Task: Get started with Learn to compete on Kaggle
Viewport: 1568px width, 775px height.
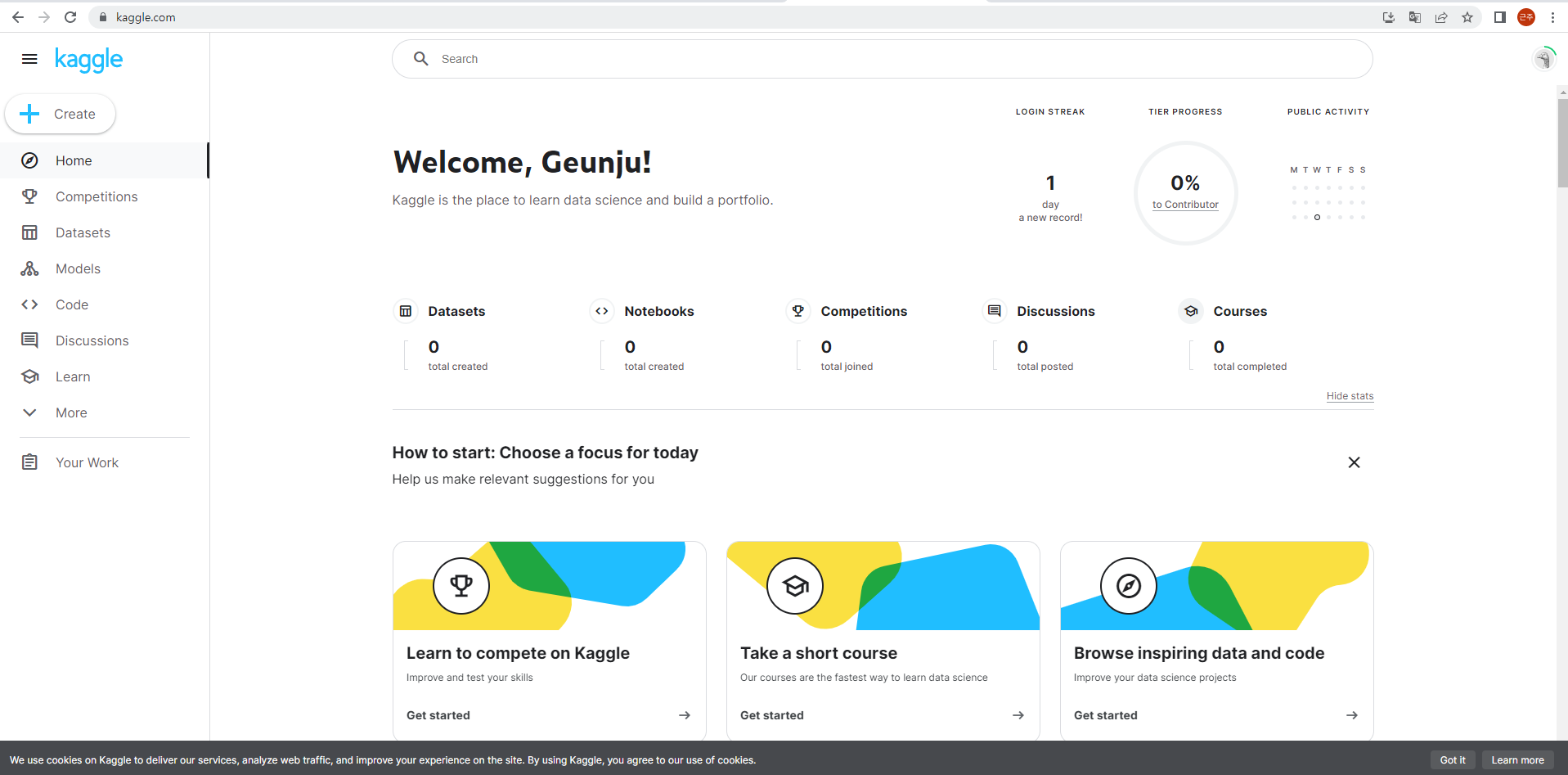Action: [x=438, y=715]
